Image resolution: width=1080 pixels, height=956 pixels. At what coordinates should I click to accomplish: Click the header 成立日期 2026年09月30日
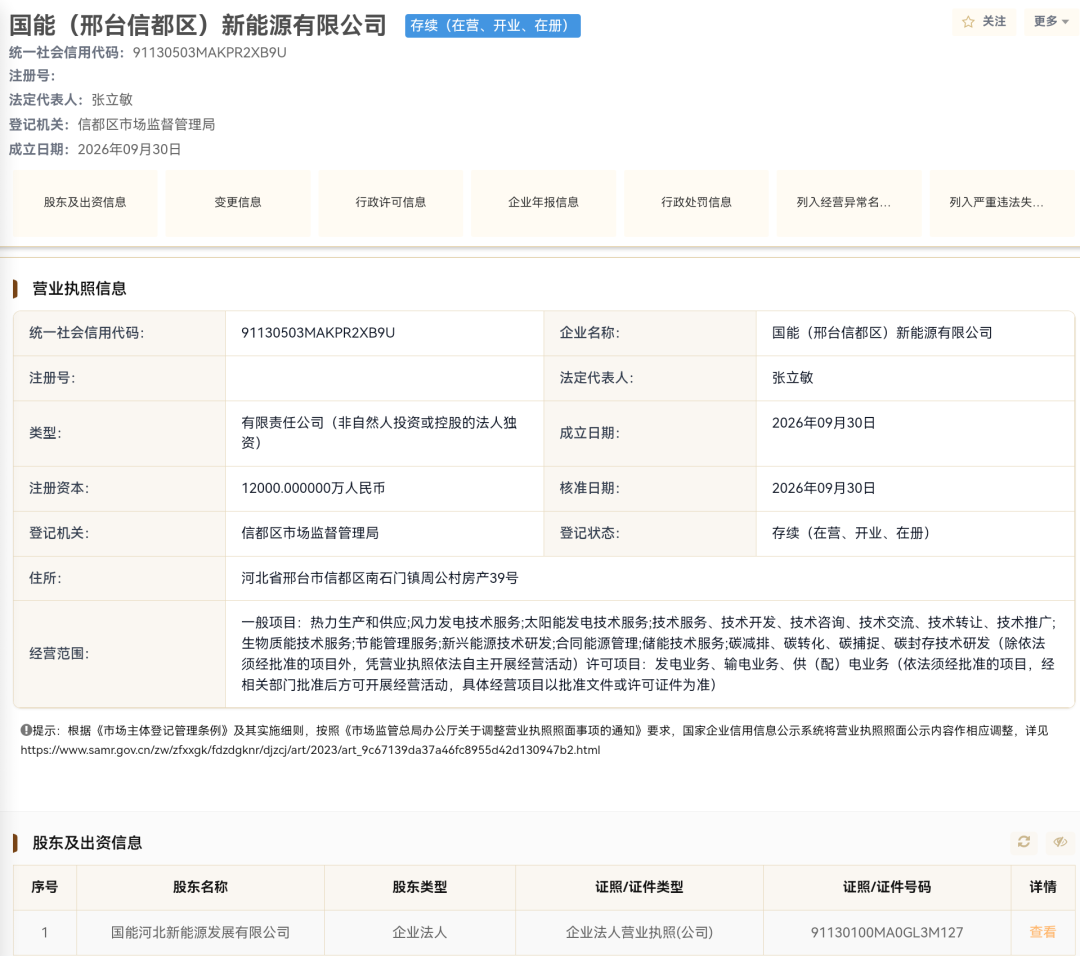click(129, 149)
